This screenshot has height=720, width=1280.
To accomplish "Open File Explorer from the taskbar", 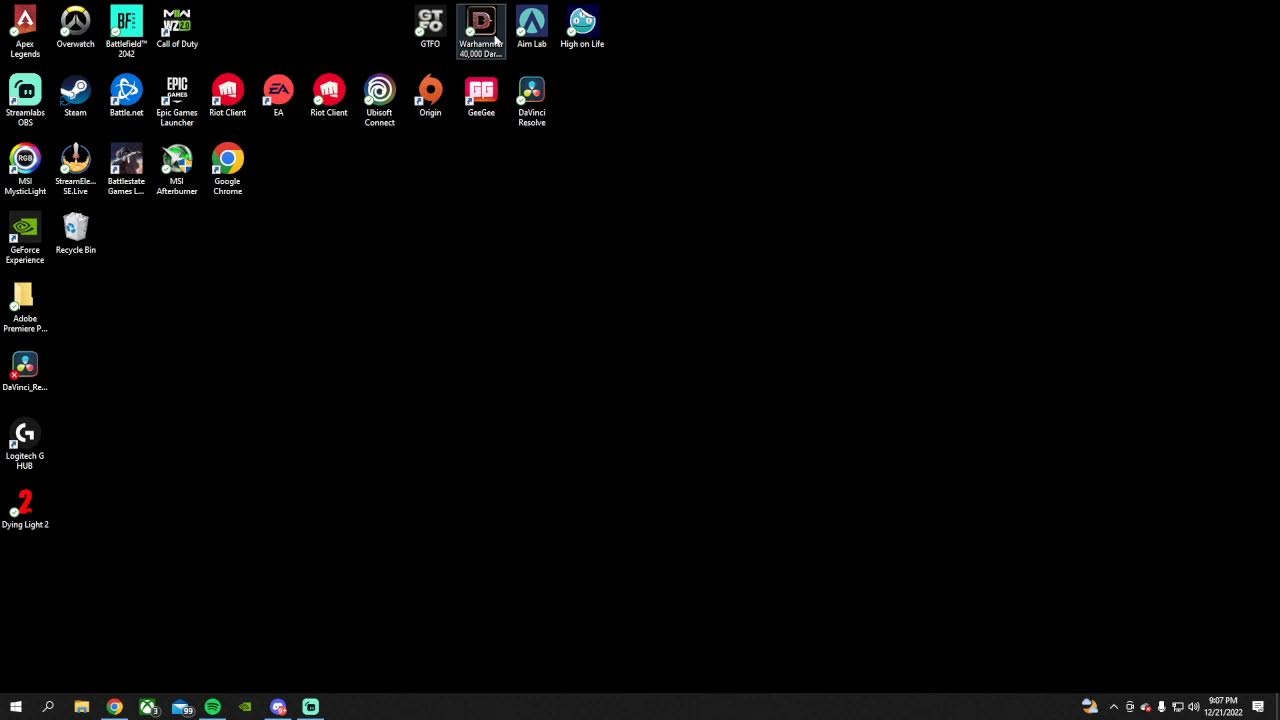I will coord(82,707).
